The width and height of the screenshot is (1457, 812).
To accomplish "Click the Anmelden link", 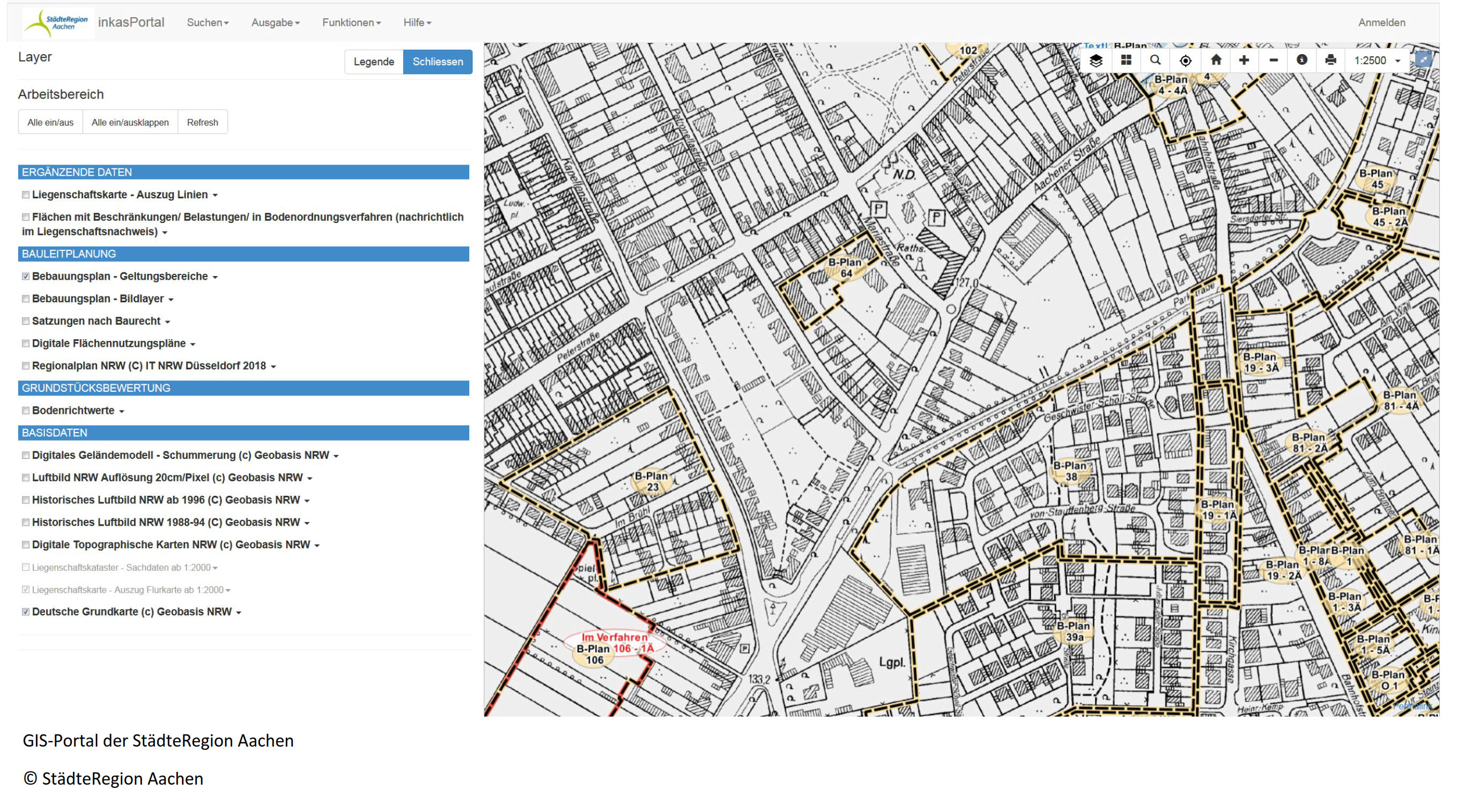I will point(1381,23).
